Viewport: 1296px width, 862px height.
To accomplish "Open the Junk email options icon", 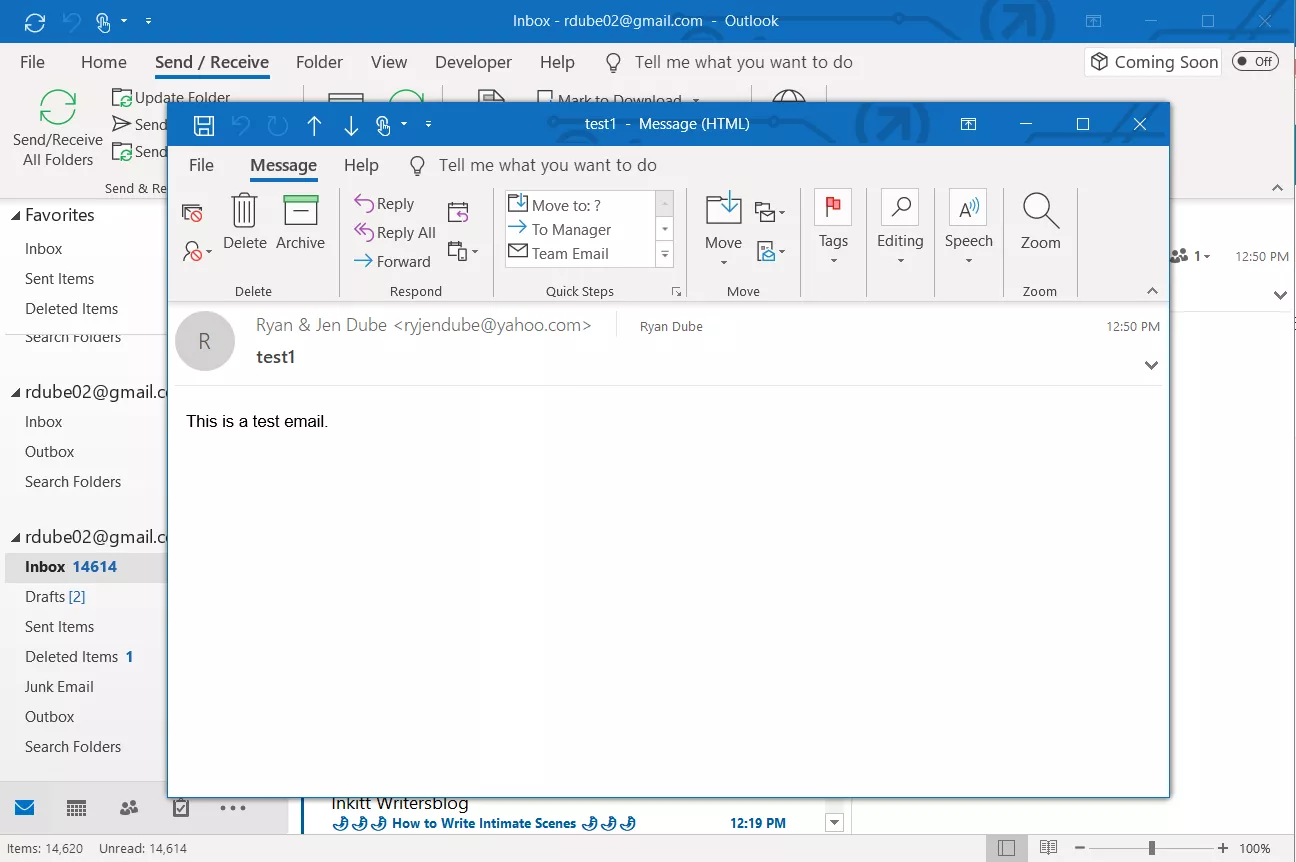I will point(197,251).
